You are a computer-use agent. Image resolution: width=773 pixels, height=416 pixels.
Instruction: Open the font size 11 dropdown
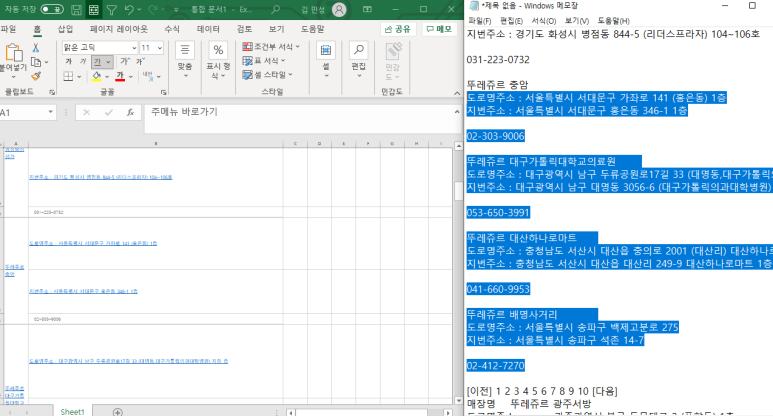pyautogui.click(x=160, y=48)
